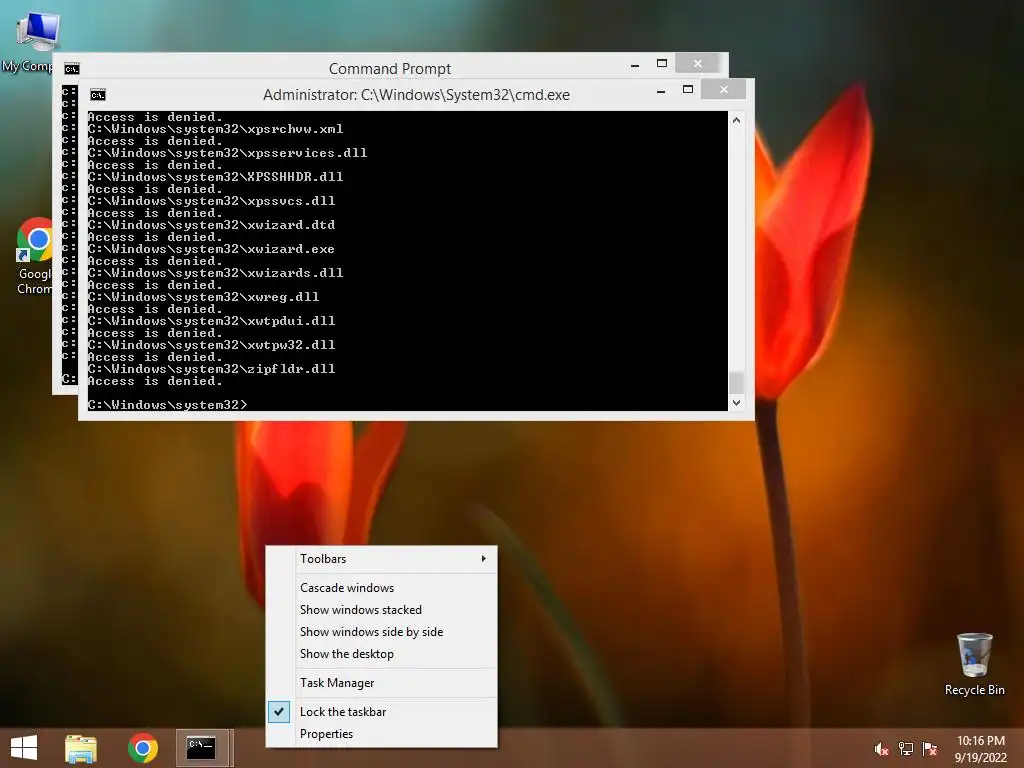The width and height of the screenshot is (1024, 768).
Task: Open File Explorer from the taskbar
Action: (81, 748)
